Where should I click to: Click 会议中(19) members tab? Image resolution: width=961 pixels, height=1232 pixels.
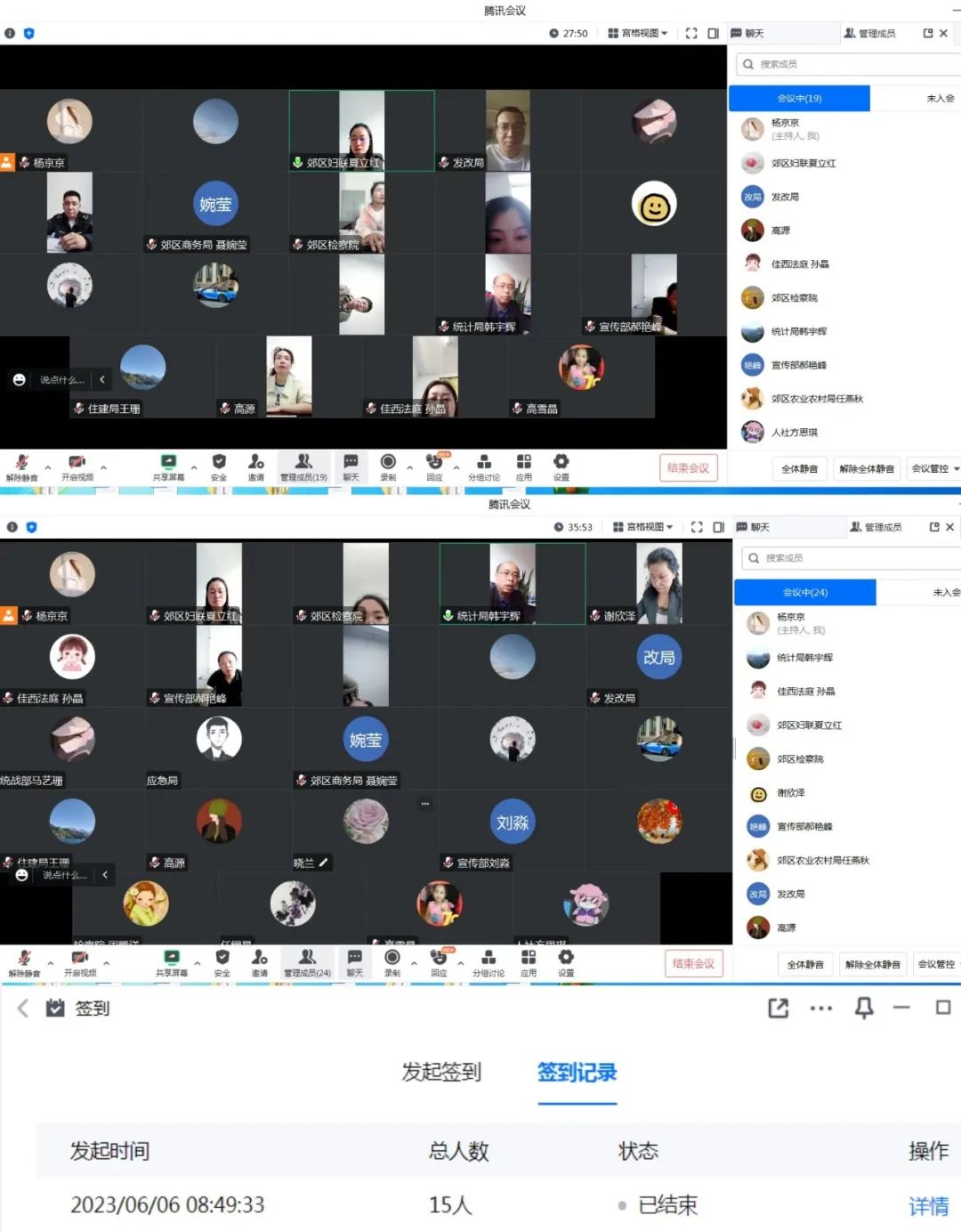799,98
